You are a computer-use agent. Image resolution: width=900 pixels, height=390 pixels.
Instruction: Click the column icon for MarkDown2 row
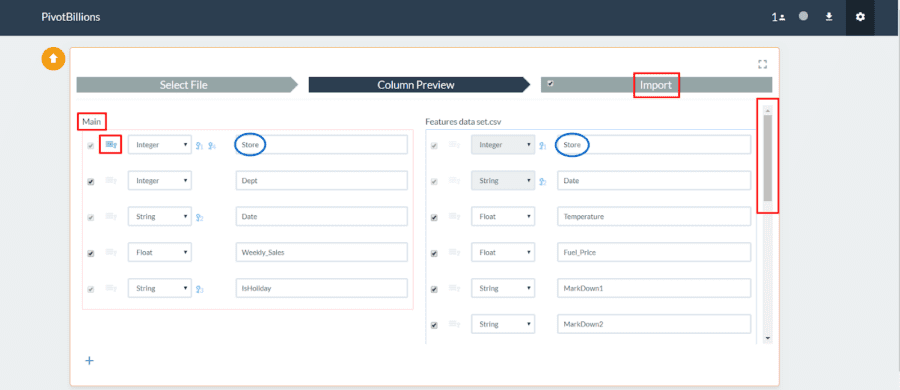point(455,325)
